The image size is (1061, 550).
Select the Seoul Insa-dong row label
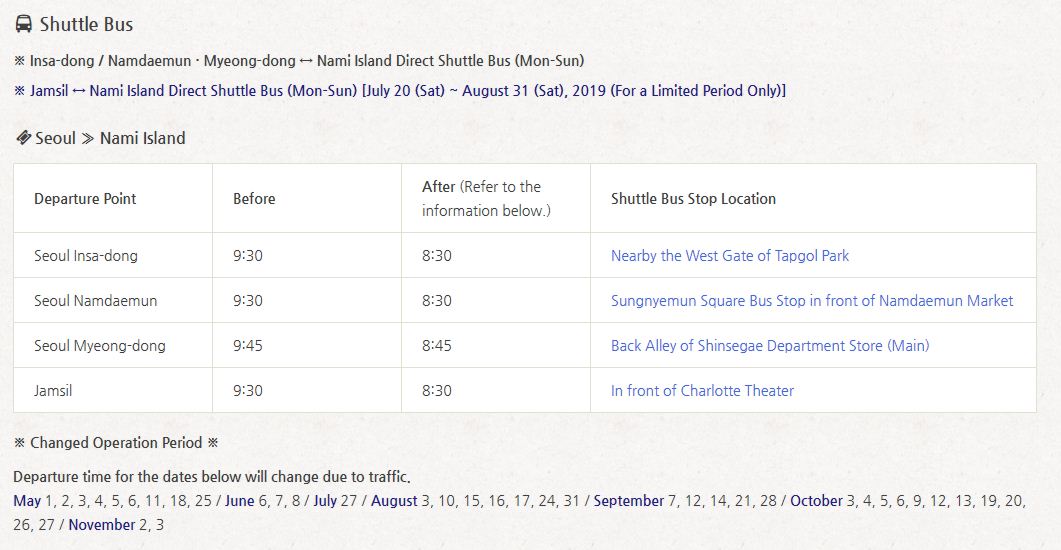(x=86, y=256)
